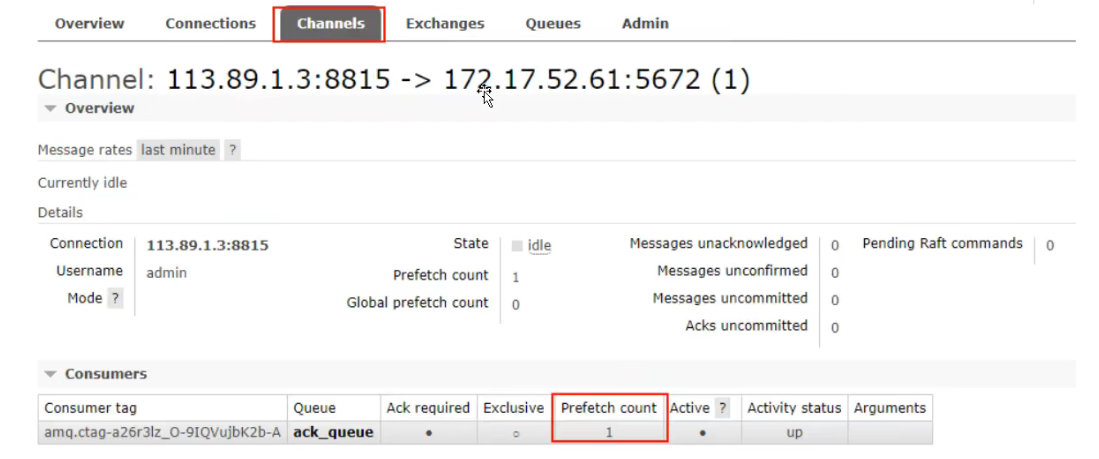Open the Admin tab
Image resolution: width=1099 pixels, height=459 pixels.
(645, 24)
